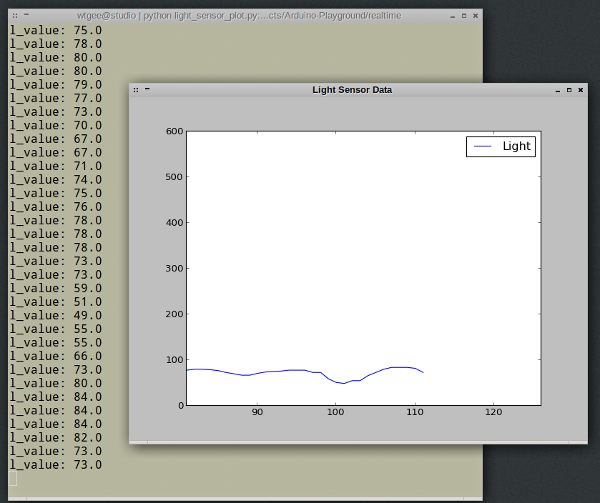This screenshot has height=503, width=600.
Task: Close the Light Sensor Data window
Action: tap(580, 90)
